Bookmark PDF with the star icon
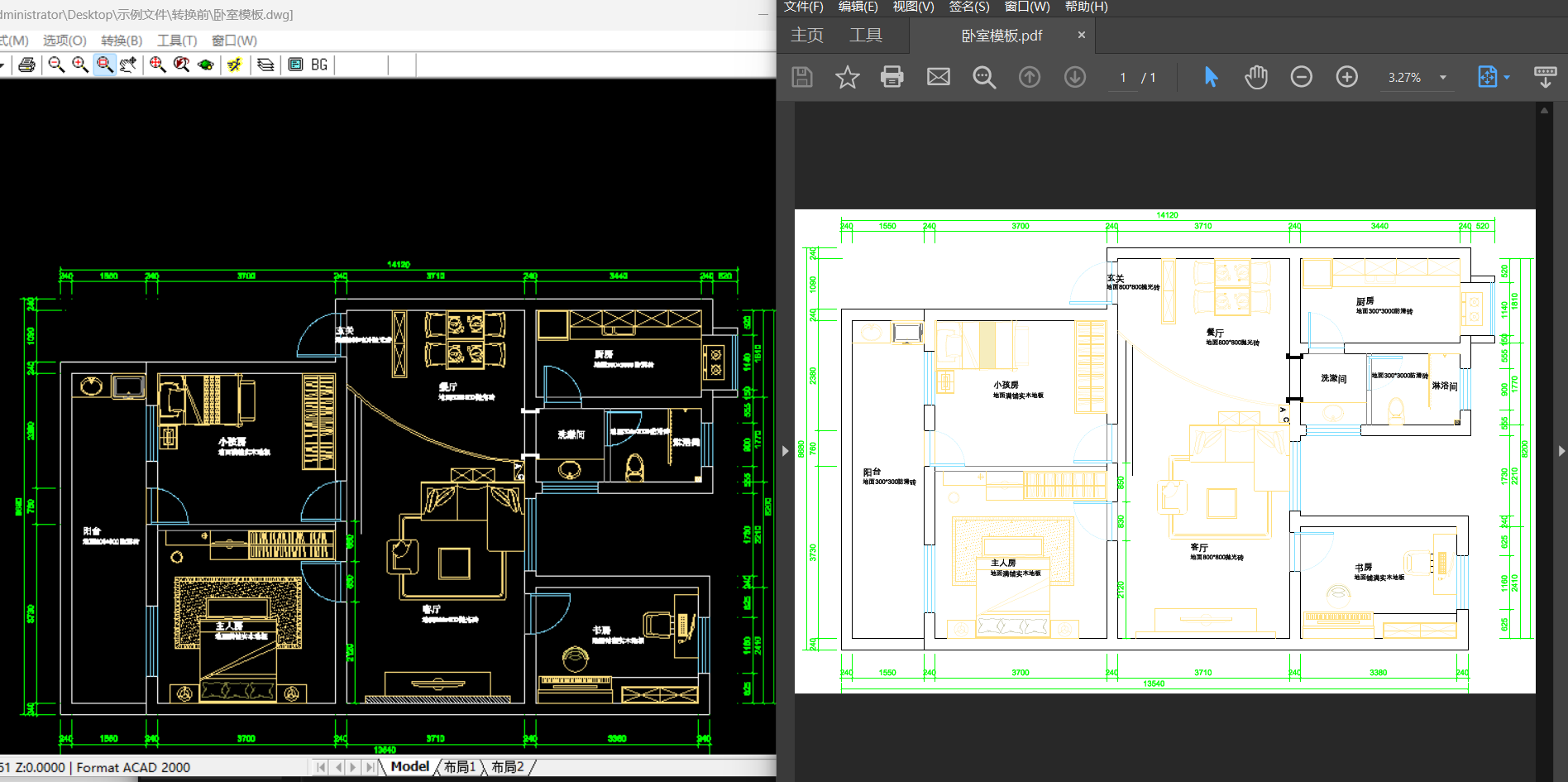The width and height of the screenshot is (1568, 782). (x=847, y=78)
